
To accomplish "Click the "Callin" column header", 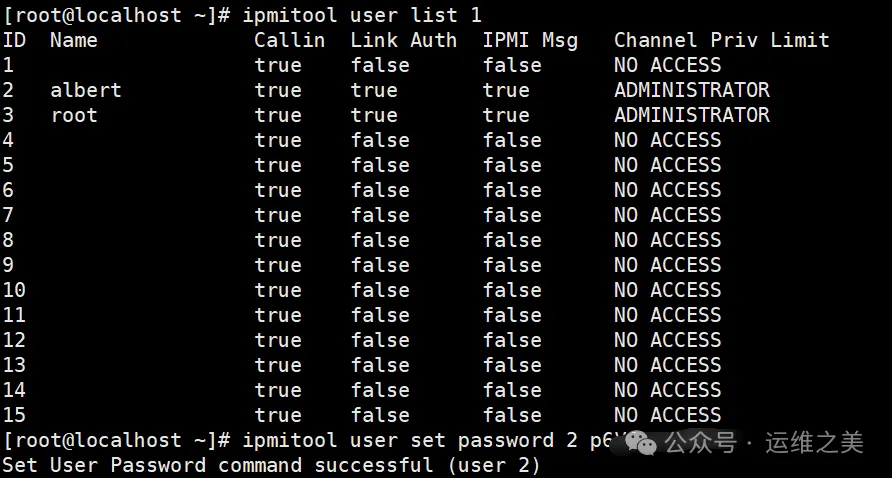I will (289, 40).
